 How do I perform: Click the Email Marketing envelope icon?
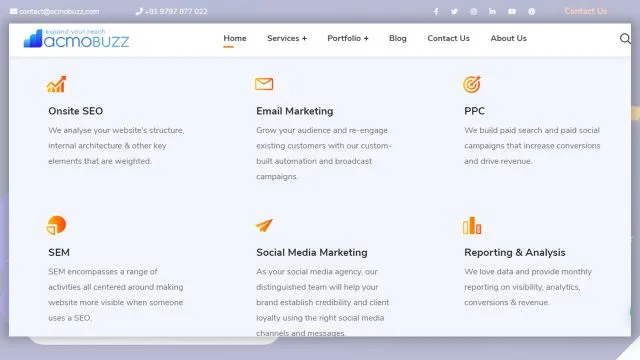coord(264,84)
